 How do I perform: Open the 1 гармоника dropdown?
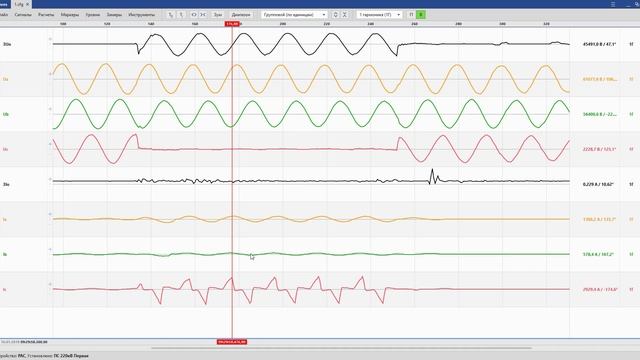(379, 15)
